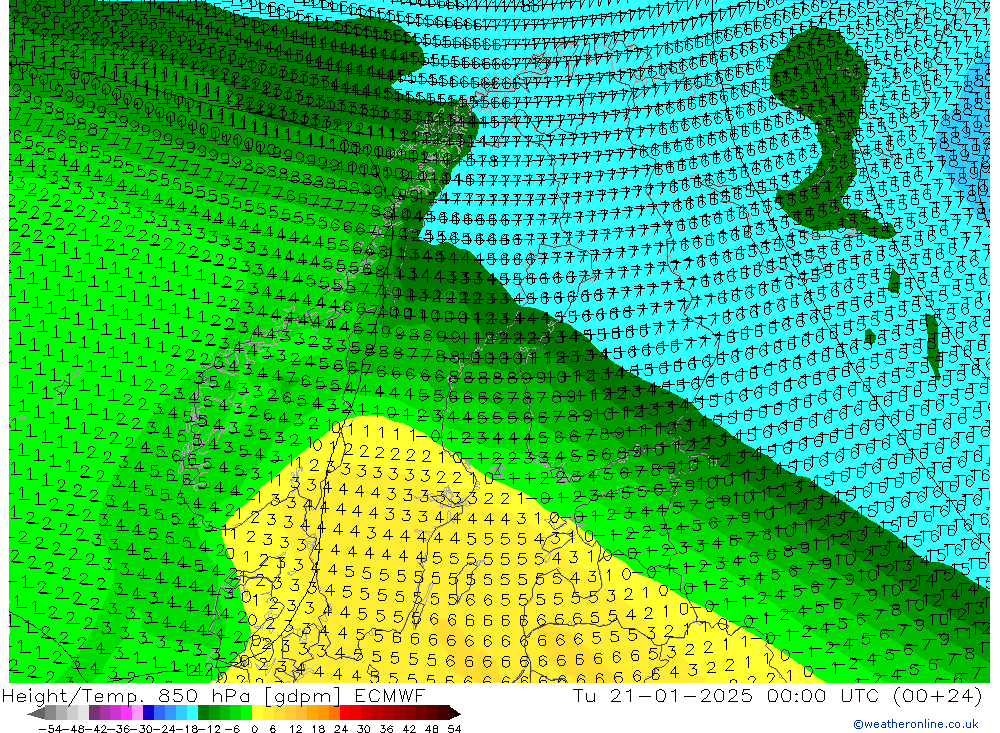The width and height of the screenshot is (1000, 733).
Task: Click the bright yellow legend swatch above 0
Action: (258, 713)
